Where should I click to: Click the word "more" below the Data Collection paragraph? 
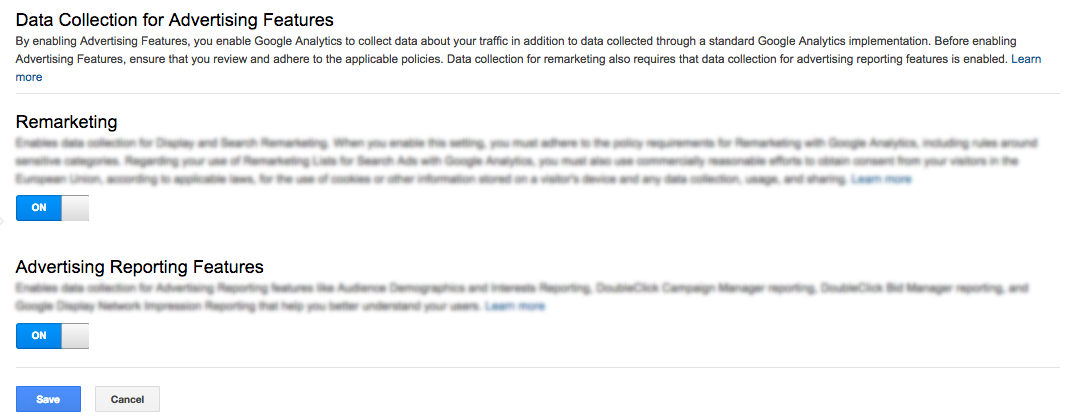pos(29,77)
